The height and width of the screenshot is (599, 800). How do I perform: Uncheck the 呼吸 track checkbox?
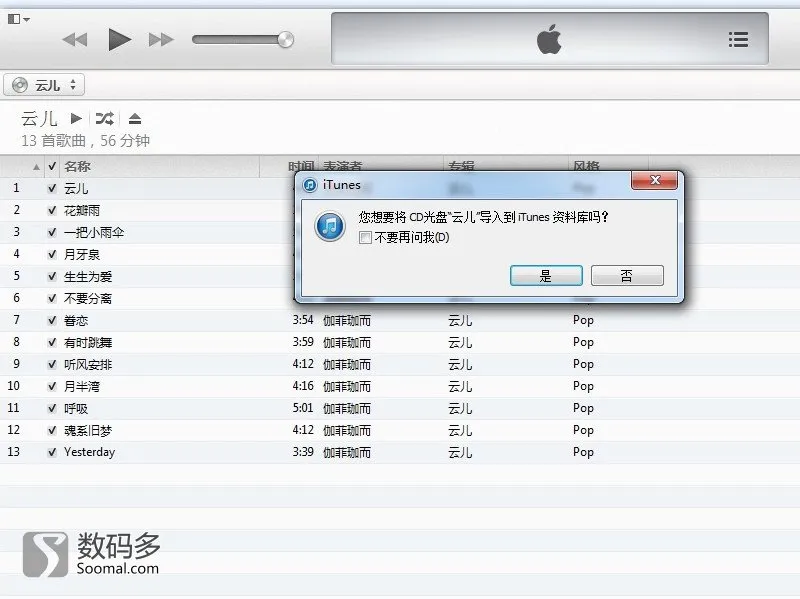pyautogui.click(x=52, y=408)
